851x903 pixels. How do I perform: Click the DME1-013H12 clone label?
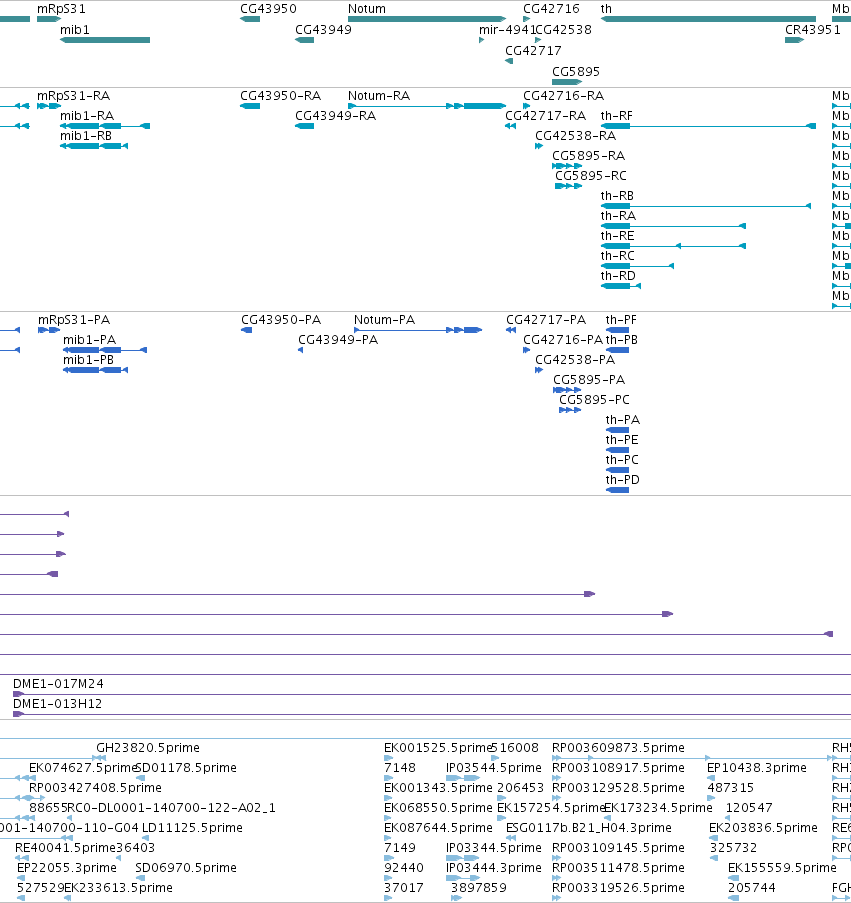tap(57, 704)
